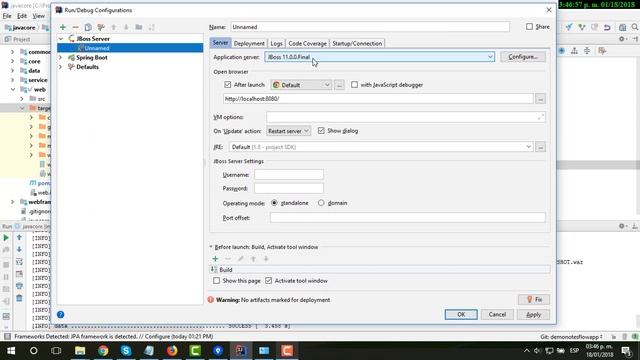Expand common module in Project tree
Screen dimensions: 640x360
click(12, 52)
